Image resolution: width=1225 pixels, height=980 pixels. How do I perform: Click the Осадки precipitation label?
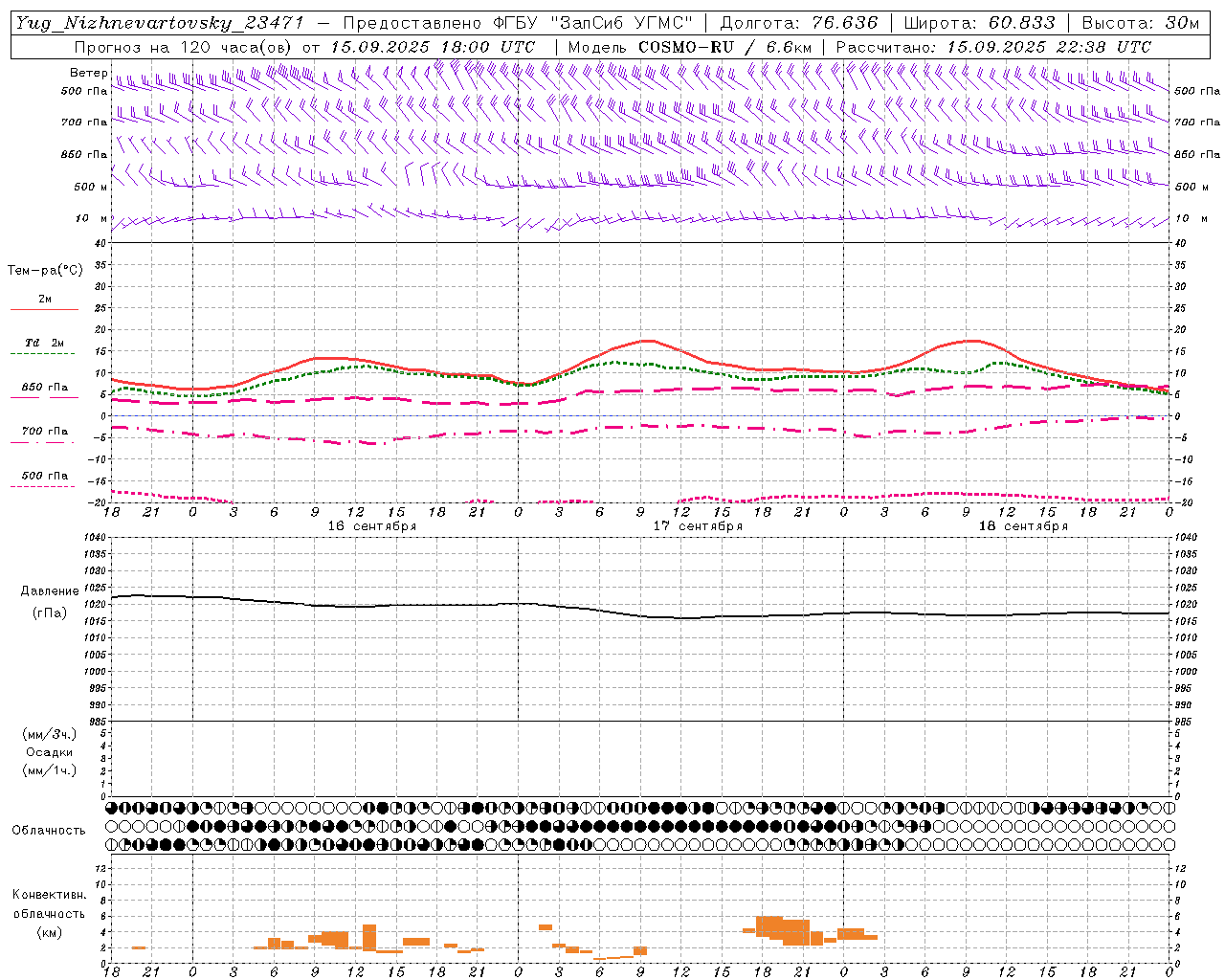point(50,752)
